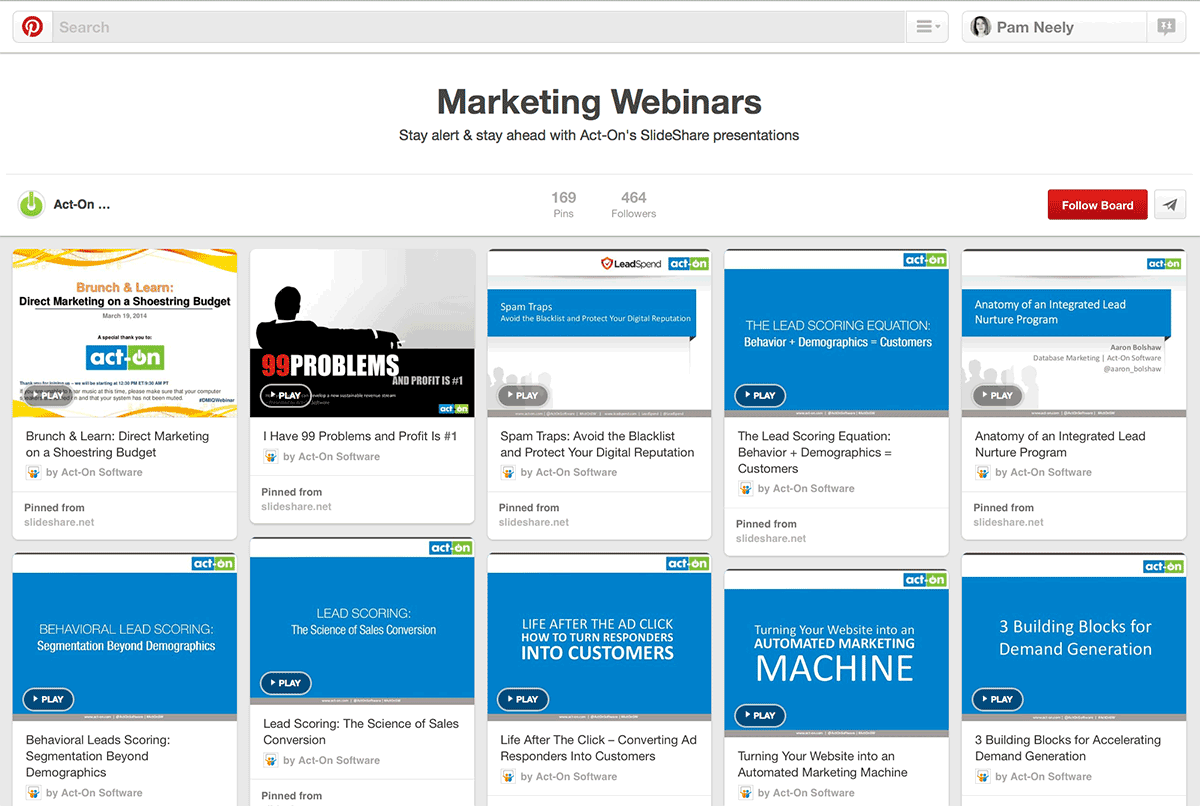
Task: Play the 3 Building Blocks presentation
Action: pos(997,699)
